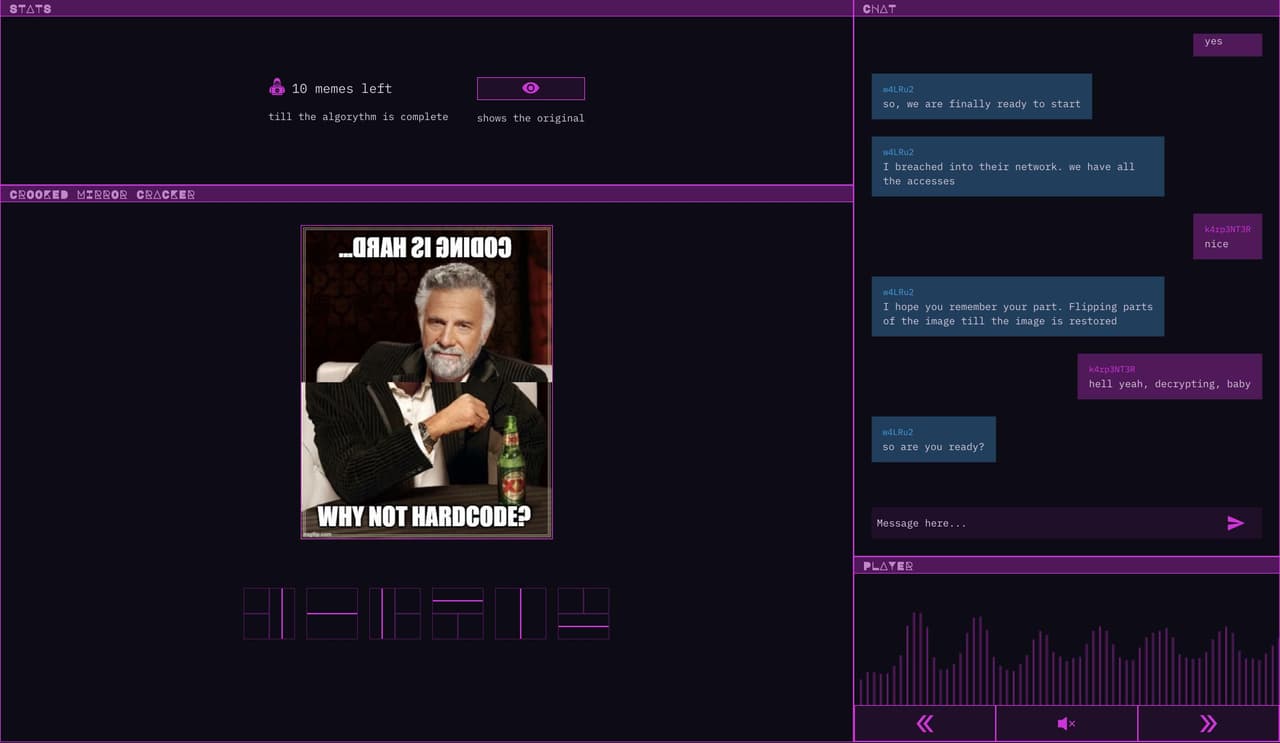Click the Crooked Mirror Cracker panel header
The width and height of the screenshot is (1280, 743).
click(x=426, y=194)
